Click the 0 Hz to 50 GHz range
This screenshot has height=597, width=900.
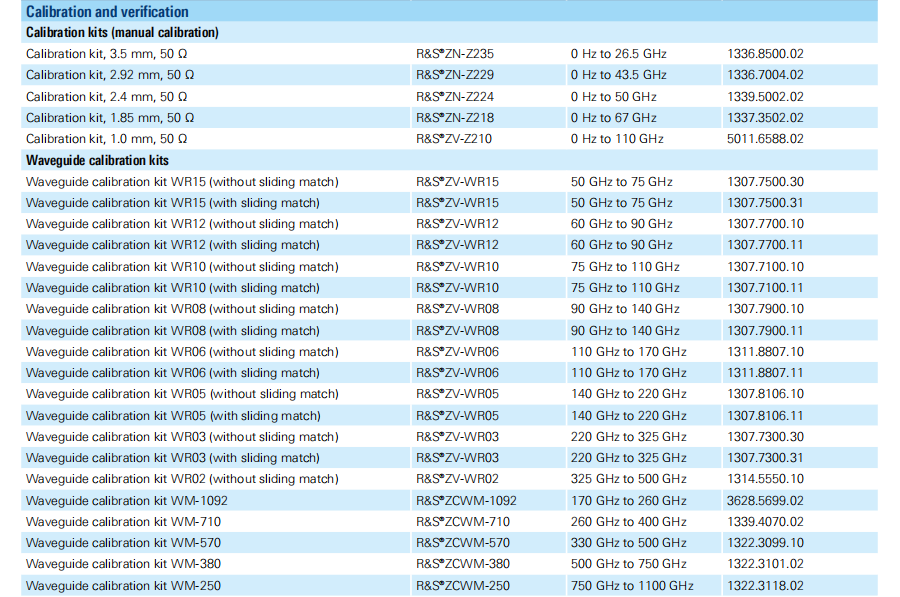[613, 97]
